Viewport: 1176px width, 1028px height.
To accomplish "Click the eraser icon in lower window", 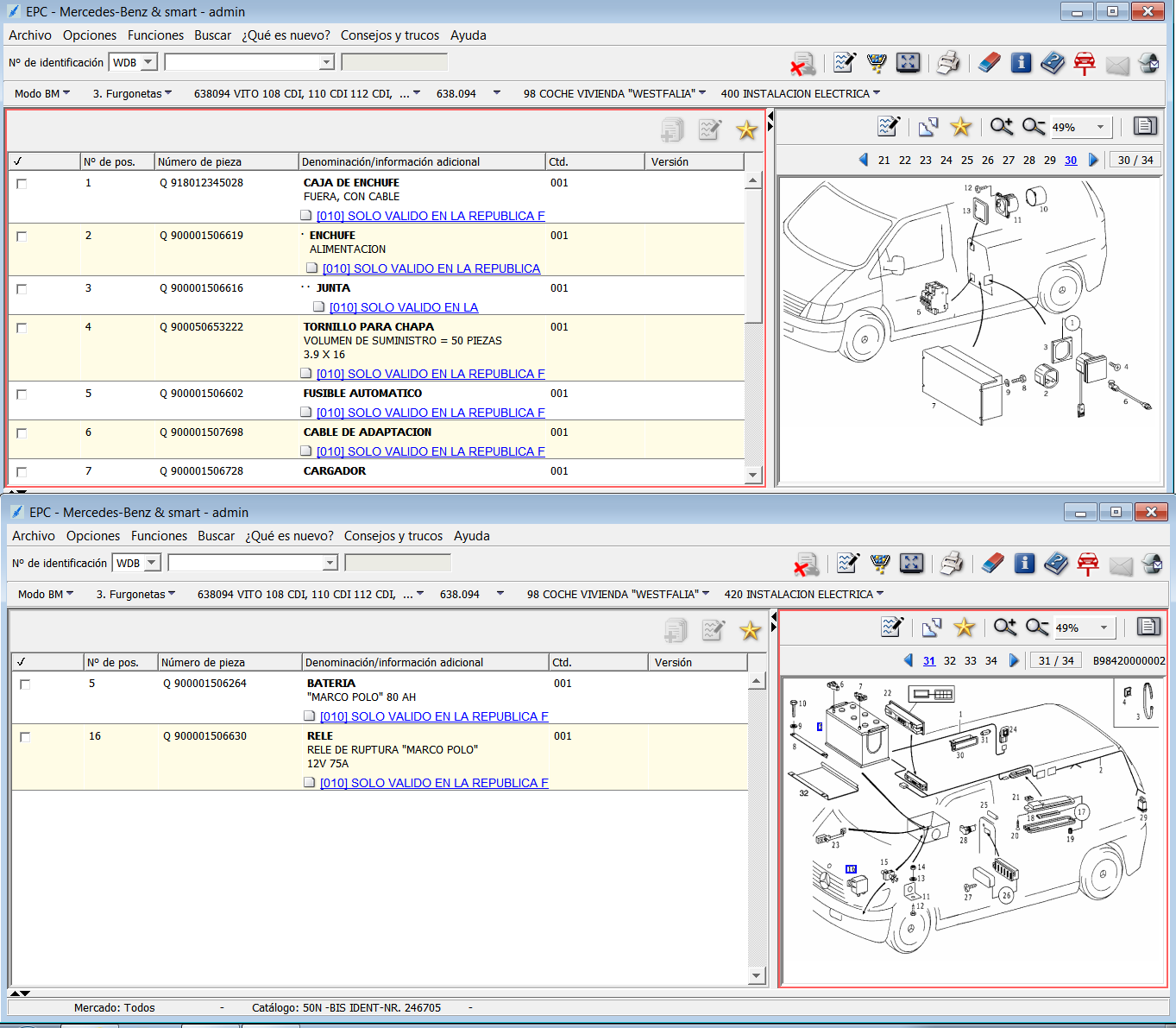I will point(993,563).
